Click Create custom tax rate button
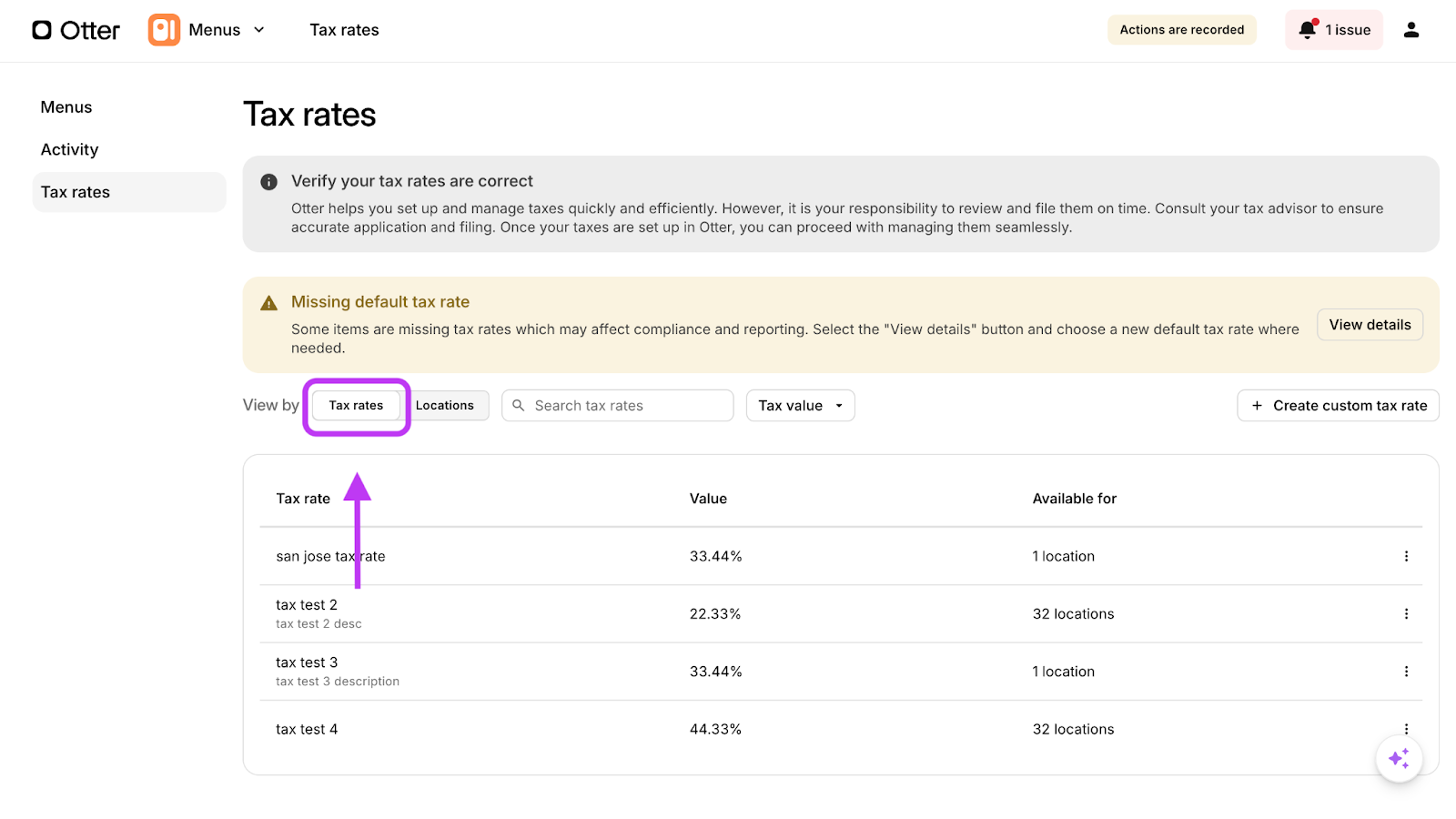This screenshot has width=1456, height=819. click(1338, 406)
